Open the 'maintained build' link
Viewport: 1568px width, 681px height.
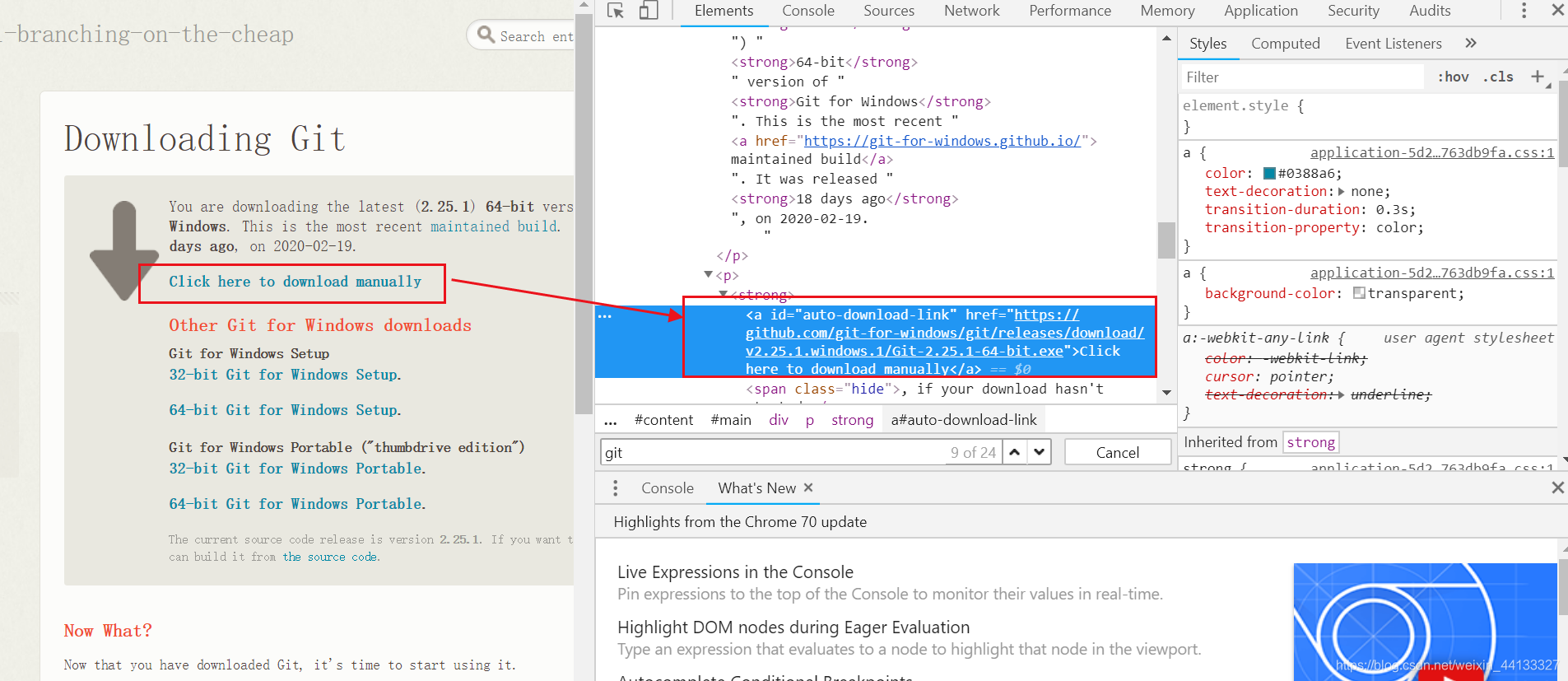click(x=494, y=226)
